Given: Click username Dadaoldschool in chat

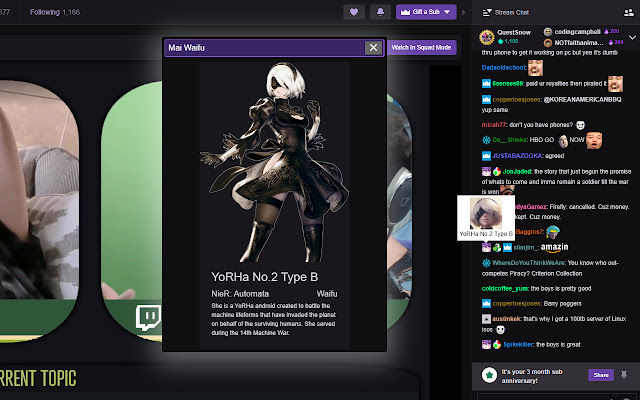Looking at the screenshot, I should [x=504, y=68].
